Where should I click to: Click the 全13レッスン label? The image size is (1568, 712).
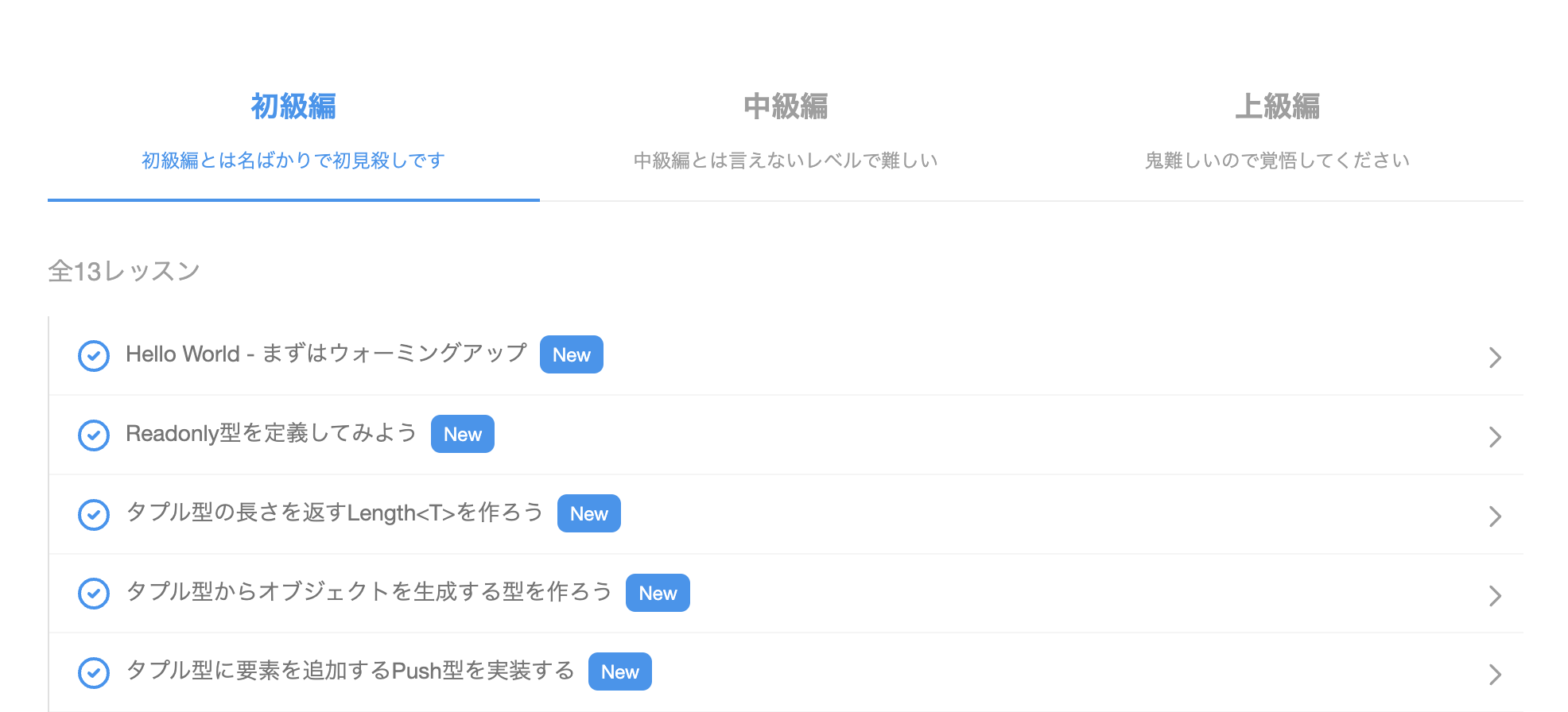tap(124, 270)
